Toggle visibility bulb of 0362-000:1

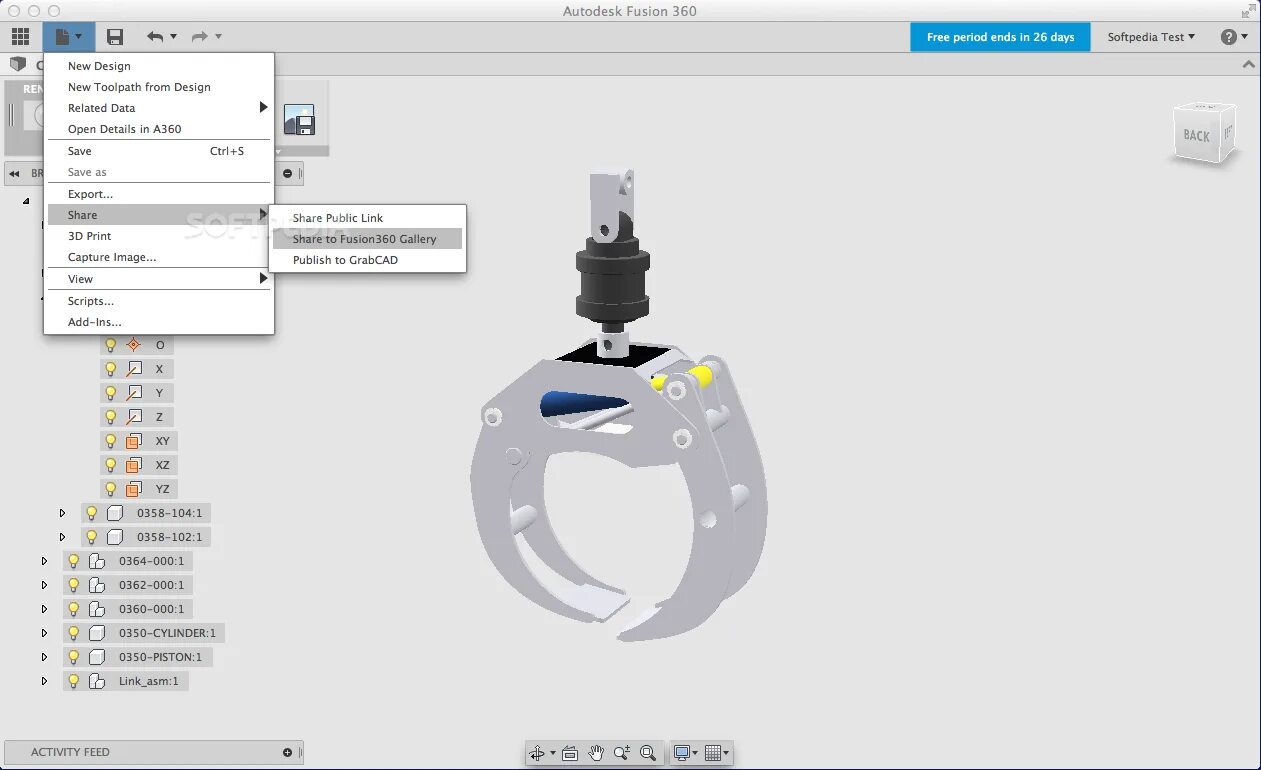pyautogui.click(x=74, y=585)
